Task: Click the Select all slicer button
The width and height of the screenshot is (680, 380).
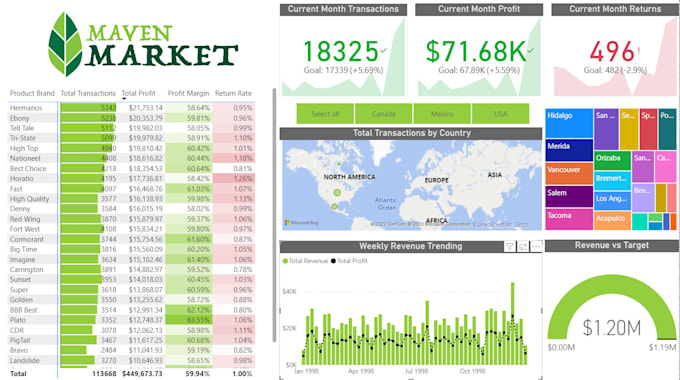Action: click(x=325, y=114)
